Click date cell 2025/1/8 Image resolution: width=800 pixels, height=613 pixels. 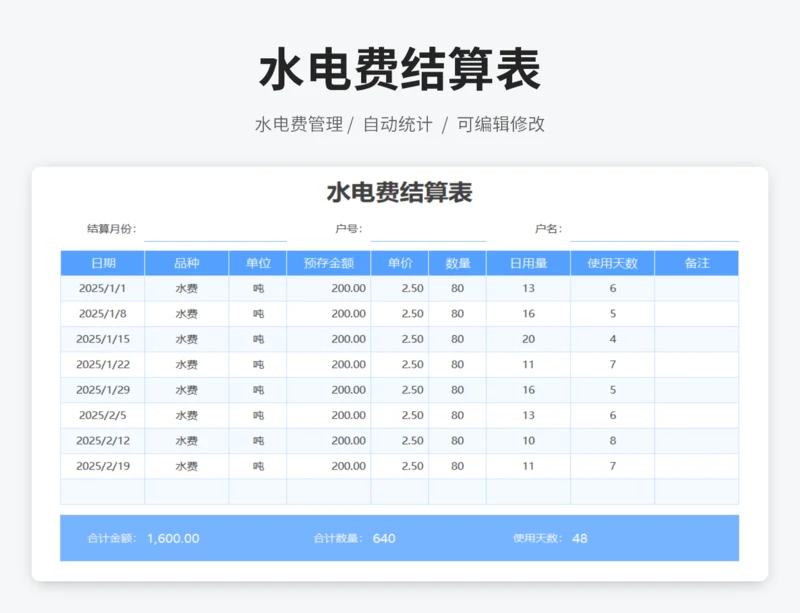103,314
